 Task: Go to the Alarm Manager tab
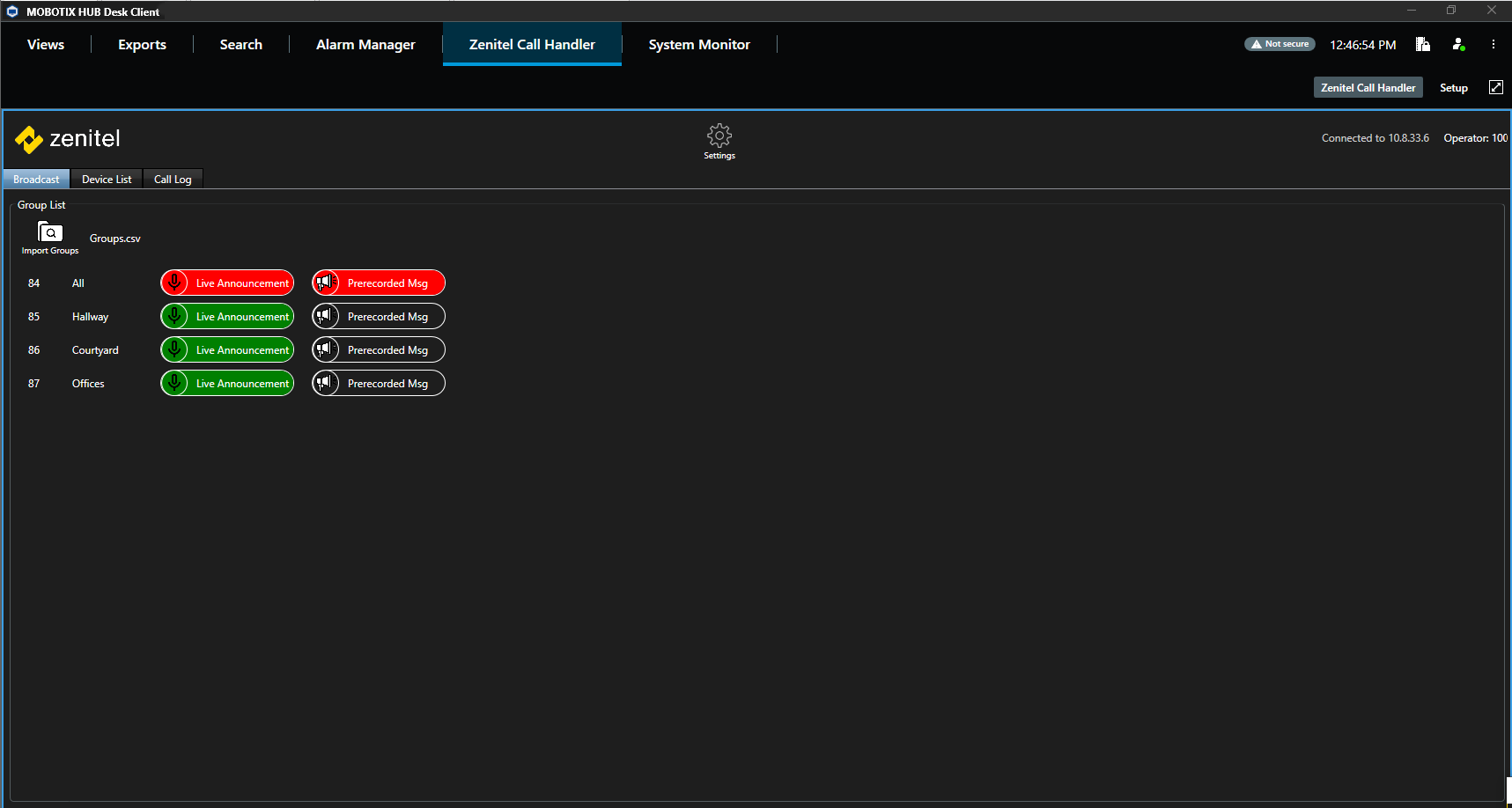click(365, 45)
